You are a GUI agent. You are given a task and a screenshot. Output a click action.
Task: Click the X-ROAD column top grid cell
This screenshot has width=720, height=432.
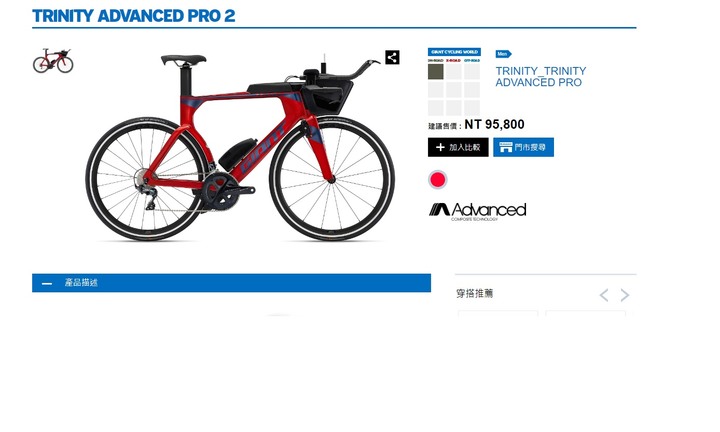(x=454, y=72)
